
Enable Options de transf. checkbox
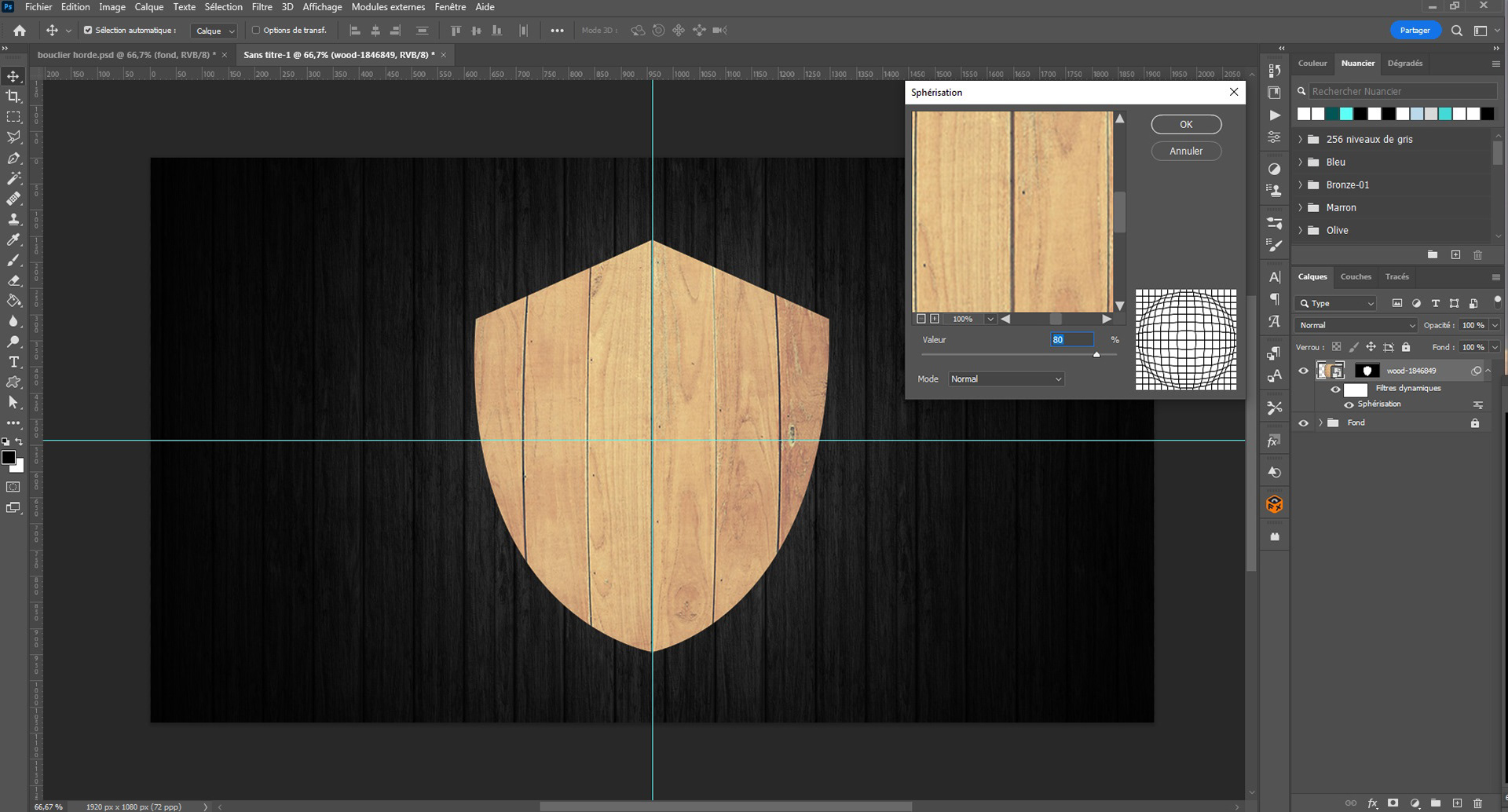coord(256,31)
